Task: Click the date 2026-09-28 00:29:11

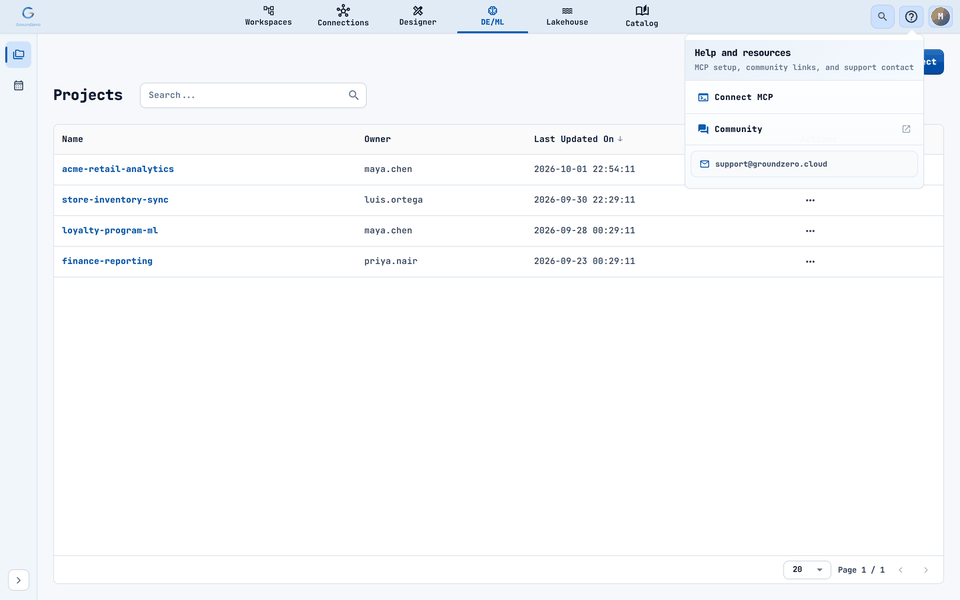Action: pos(584,230)
